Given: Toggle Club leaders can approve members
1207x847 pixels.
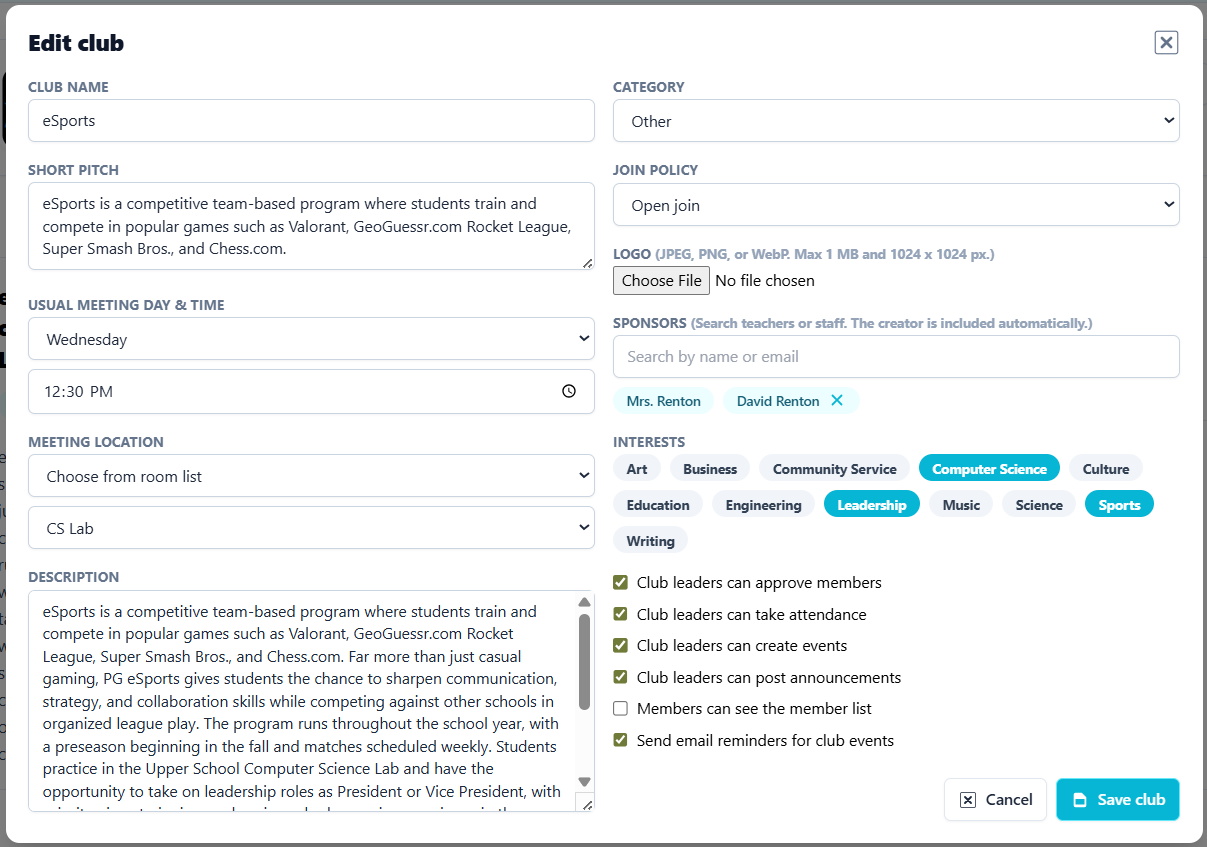Looking at the screenshot, I should click(x=620, y=583).
